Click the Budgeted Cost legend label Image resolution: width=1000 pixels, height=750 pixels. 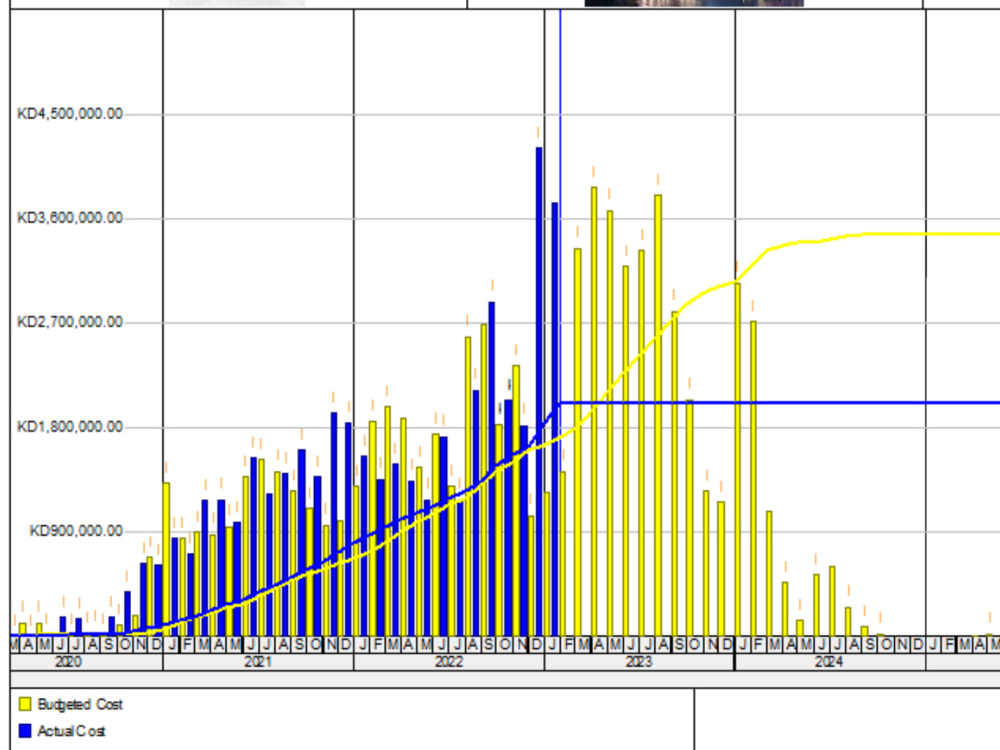(x=80, y=704)
